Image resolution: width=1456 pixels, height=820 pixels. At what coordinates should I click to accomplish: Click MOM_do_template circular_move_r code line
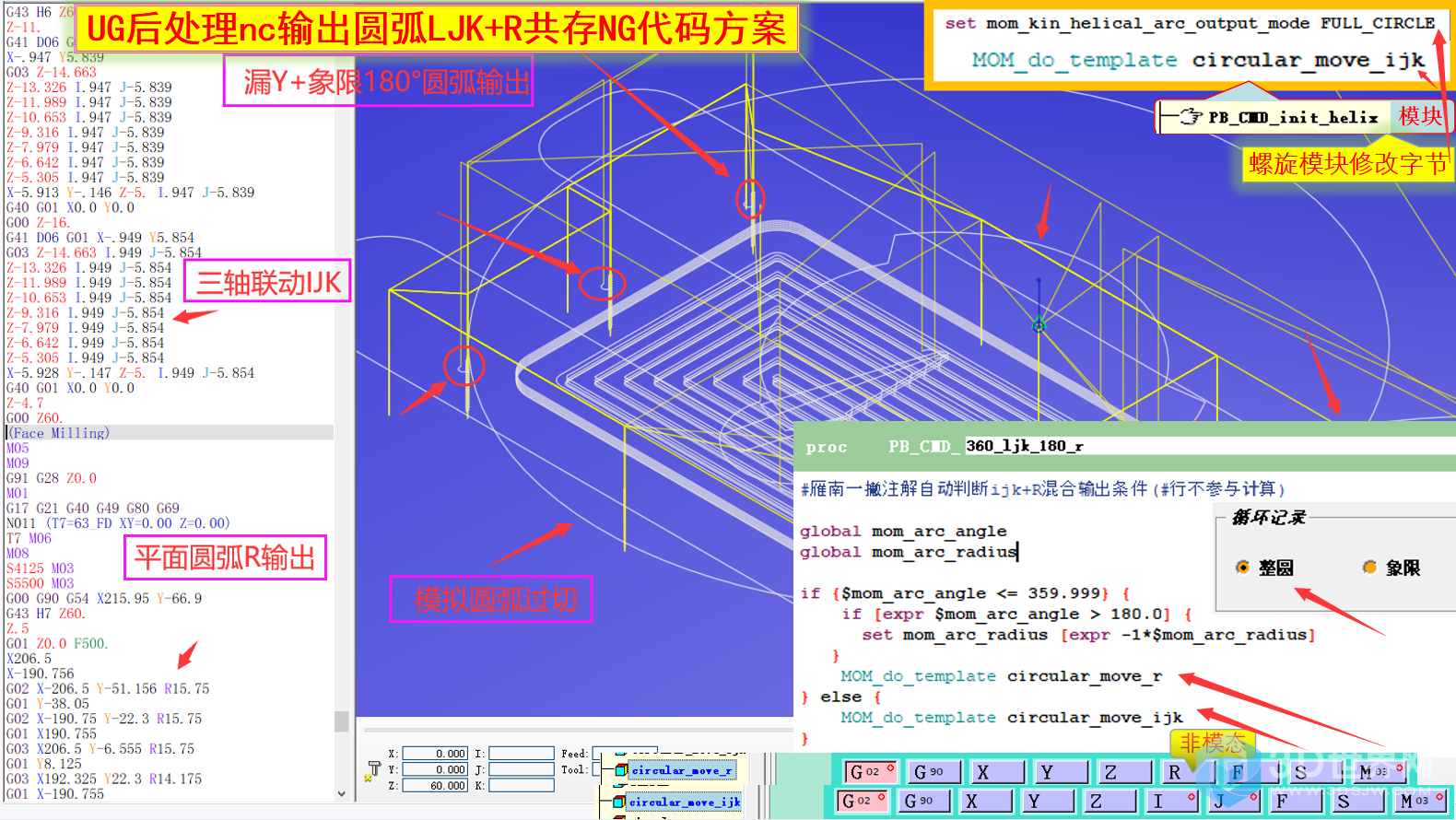[x=1001, y=676]
